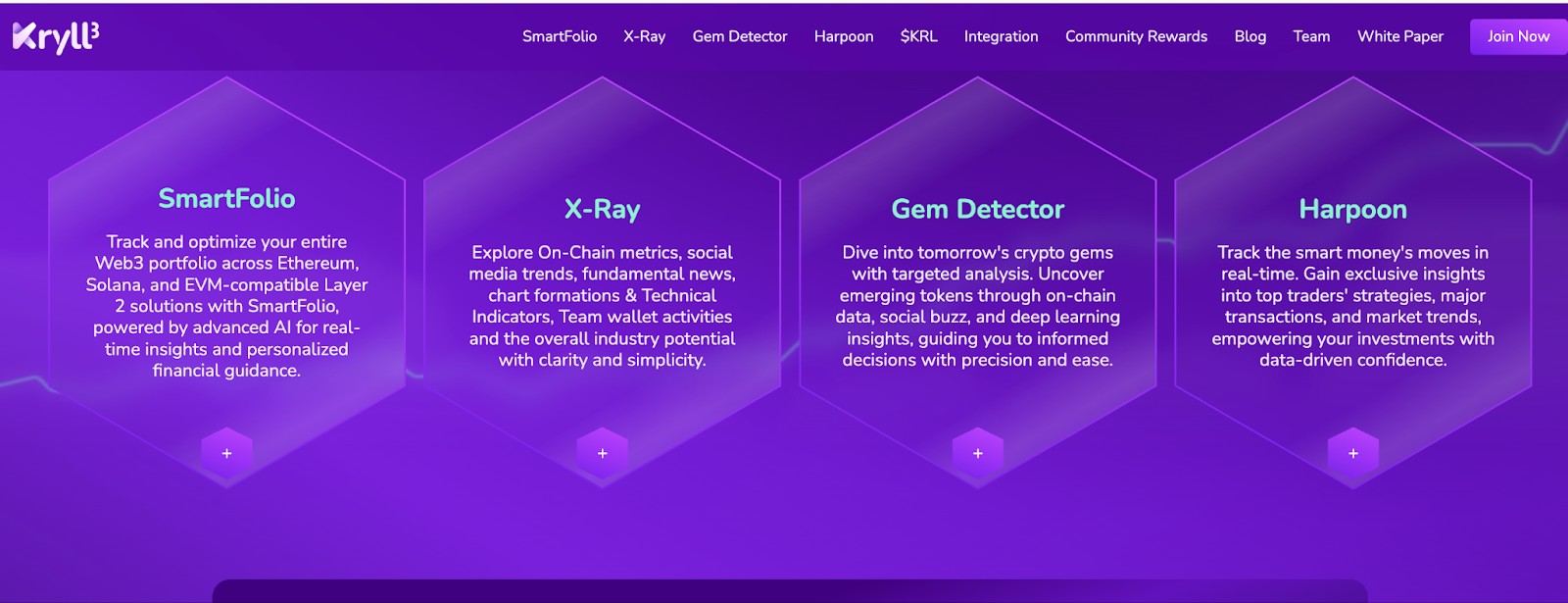Expand the SmartFolio card plus button
Viewport: 1568px width, 603px height.
(x=226, y=453)
